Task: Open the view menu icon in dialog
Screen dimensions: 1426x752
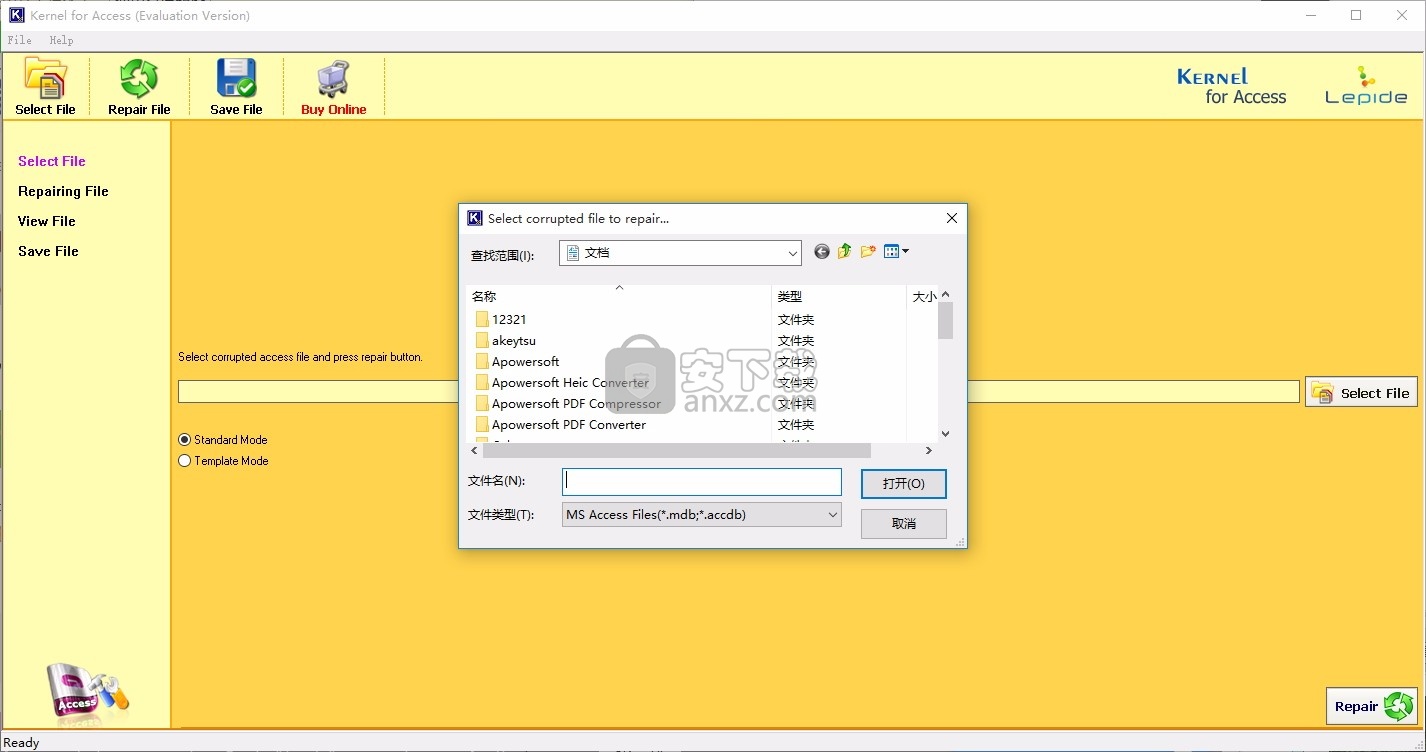Action: coord(896,252)
